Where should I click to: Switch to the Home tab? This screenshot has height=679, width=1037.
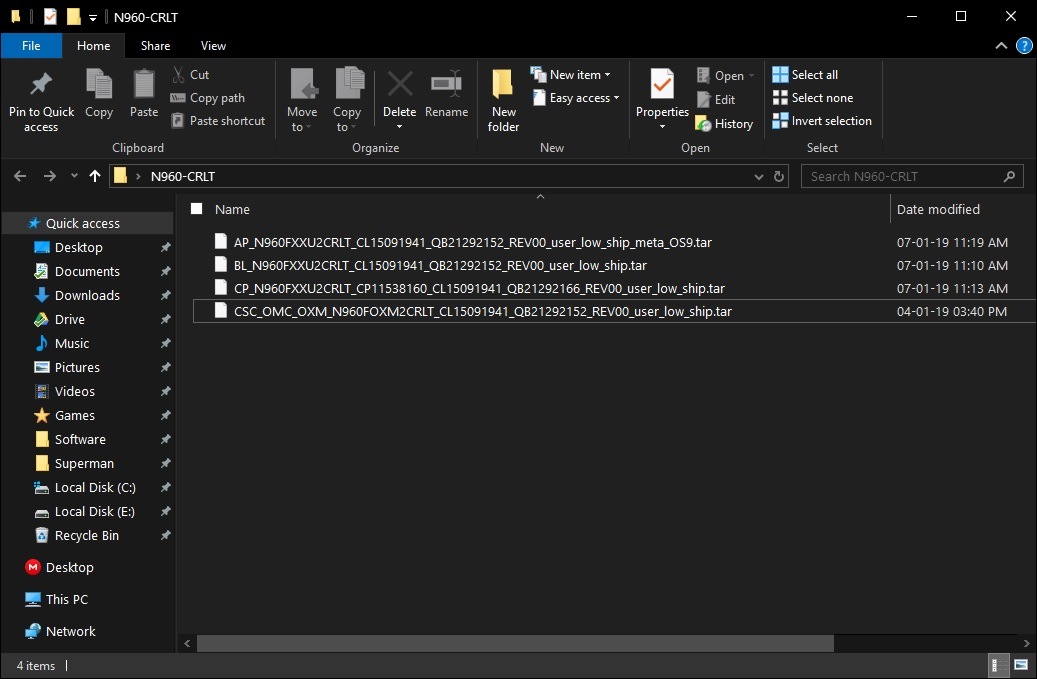click(93, 46)
